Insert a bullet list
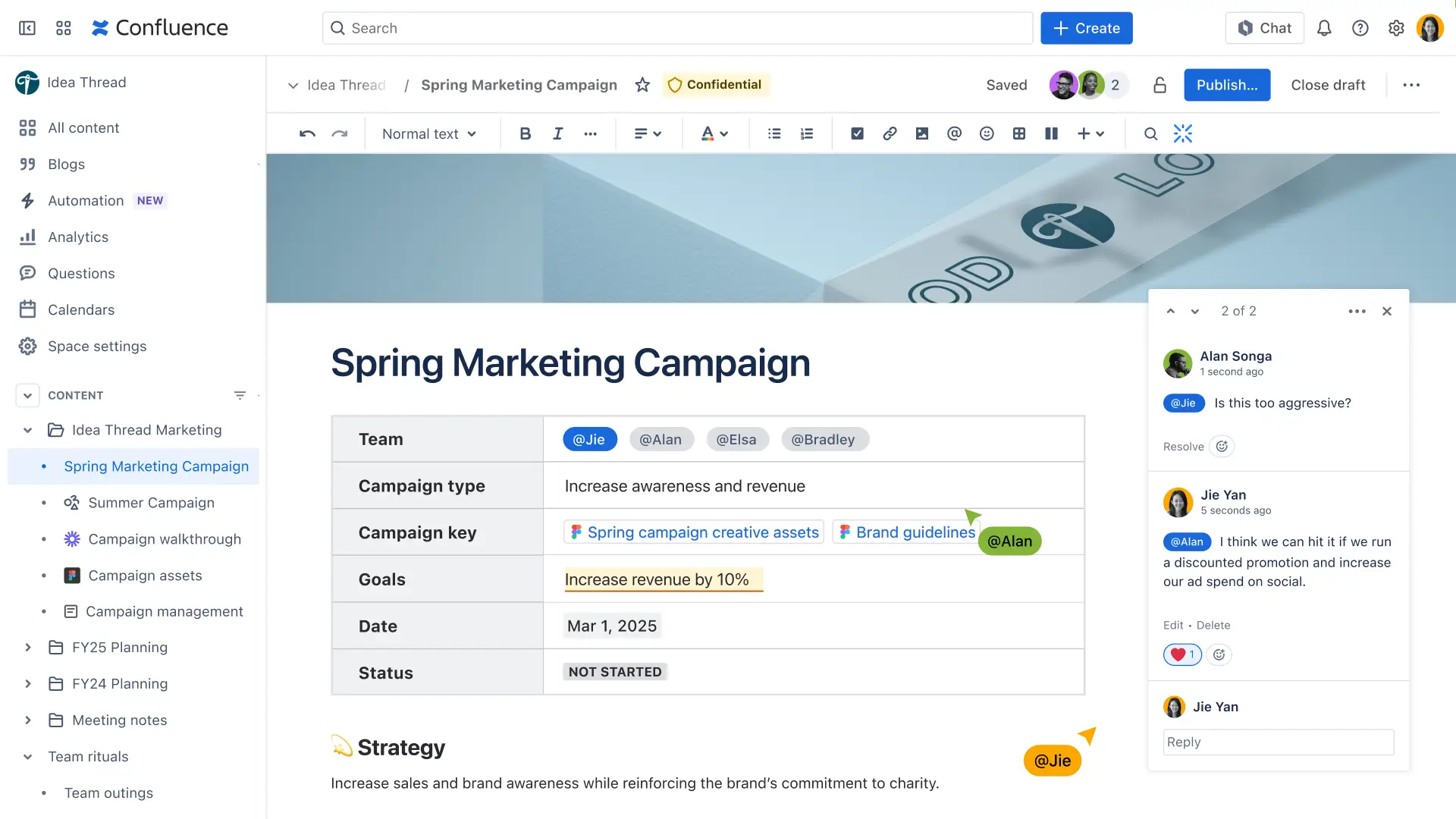Image resolution: width=1456 pixels, height=819 pixels. click(x=774, y=133)
